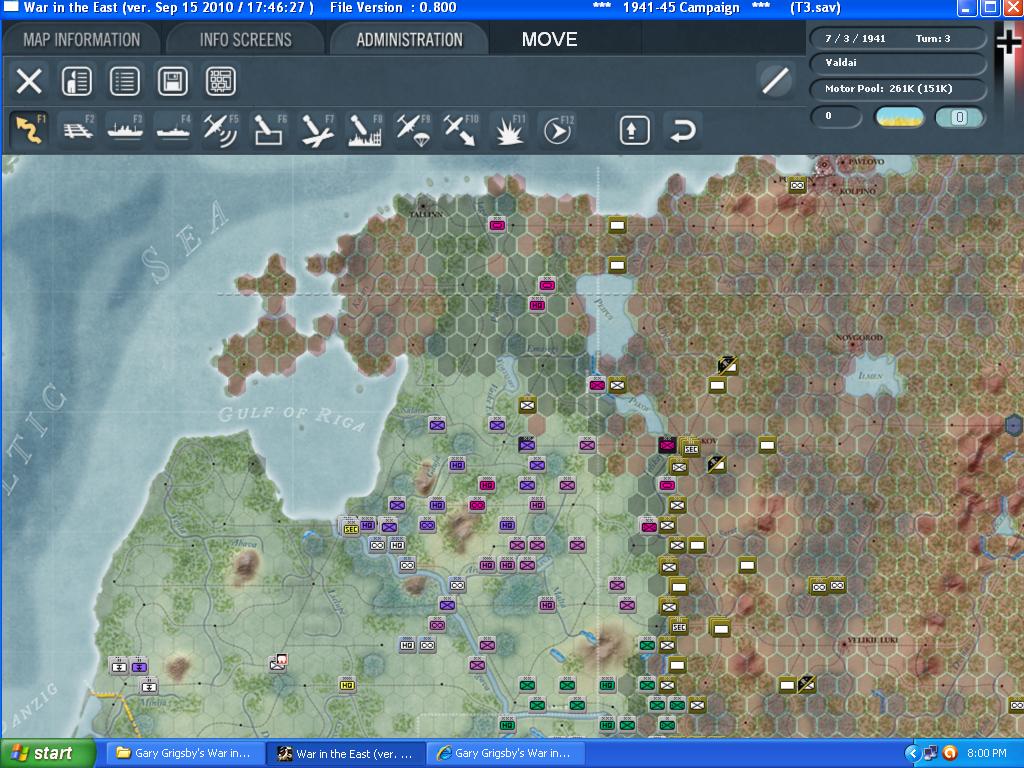Click the upward arrow box icon

point(634,130)
